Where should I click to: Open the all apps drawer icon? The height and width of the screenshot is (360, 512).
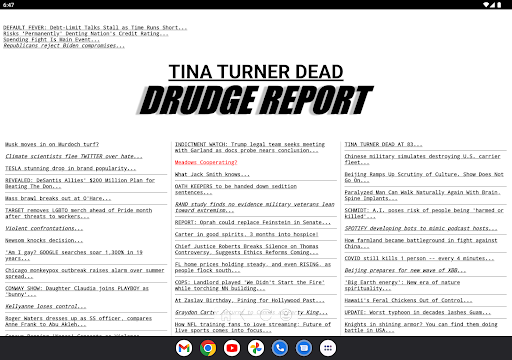[328, 348]
